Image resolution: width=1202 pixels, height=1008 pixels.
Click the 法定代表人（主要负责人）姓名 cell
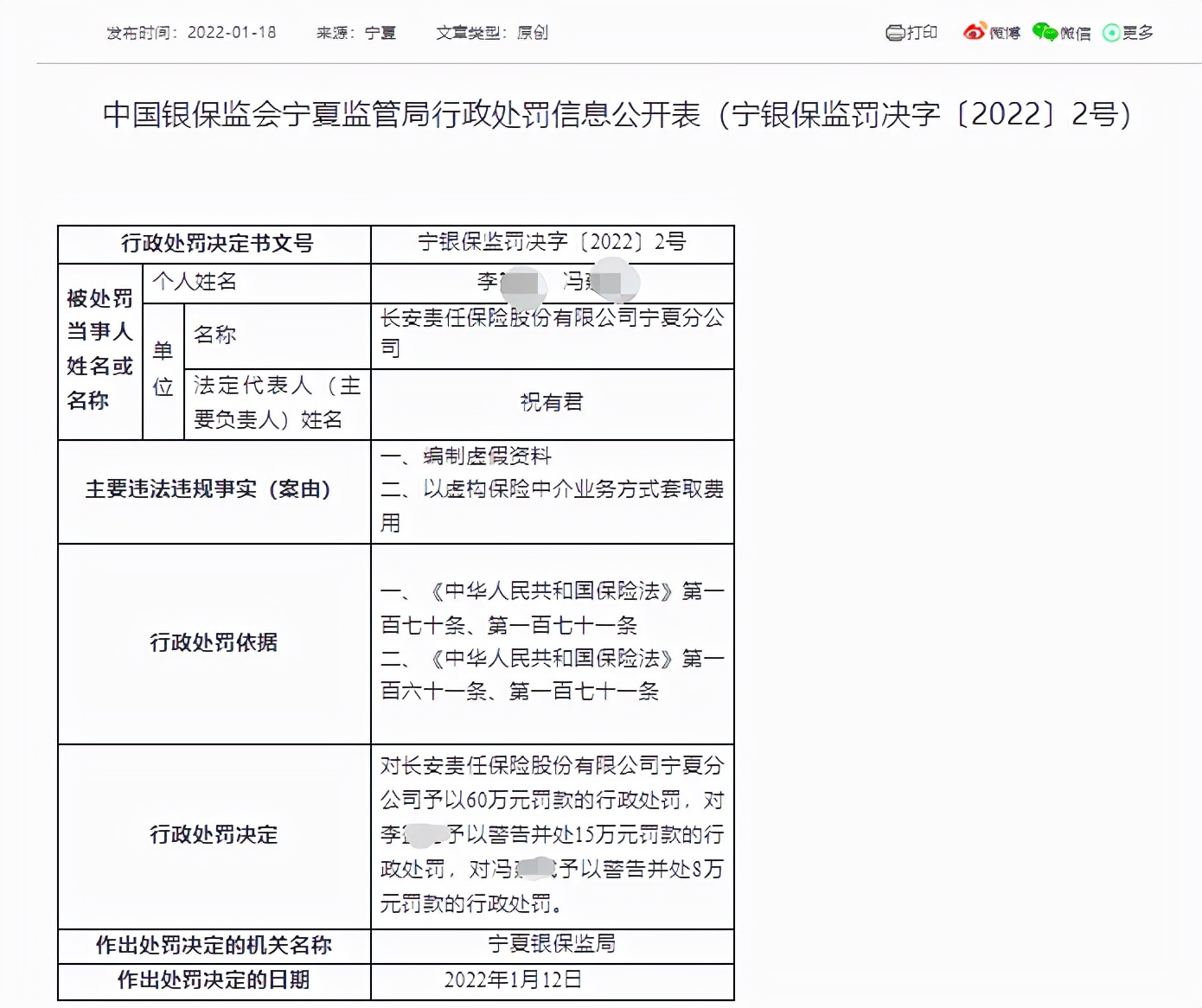(278, 404)
